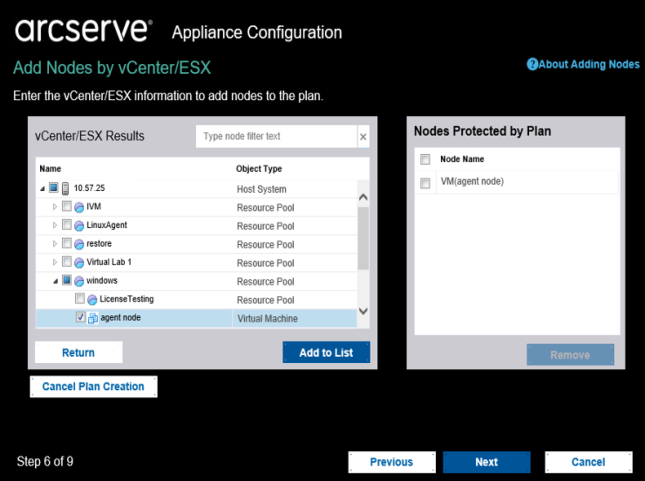Click the Return button
The width and height of the screenshot is (645, 481).
click(79, 353)
